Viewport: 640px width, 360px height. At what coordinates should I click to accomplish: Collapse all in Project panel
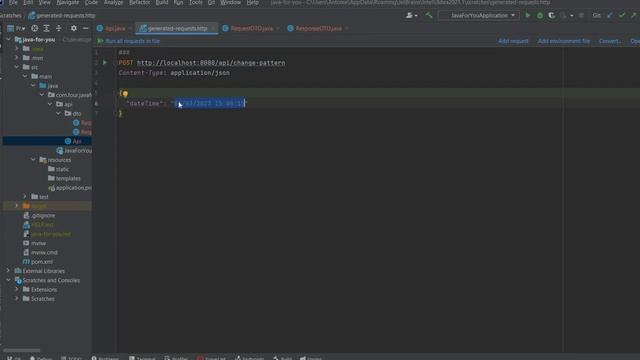point(59,28)
